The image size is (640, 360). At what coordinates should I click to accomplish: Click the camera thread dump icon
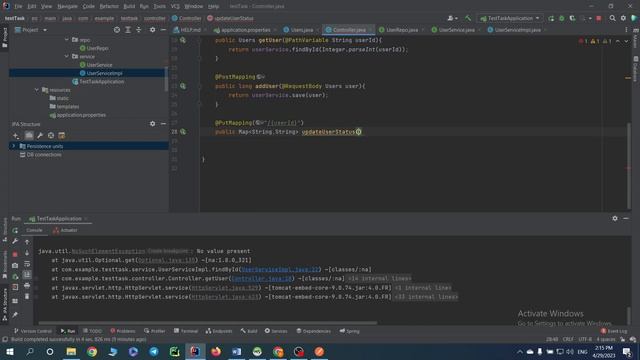pyautogui.click(x=15, y=265)
